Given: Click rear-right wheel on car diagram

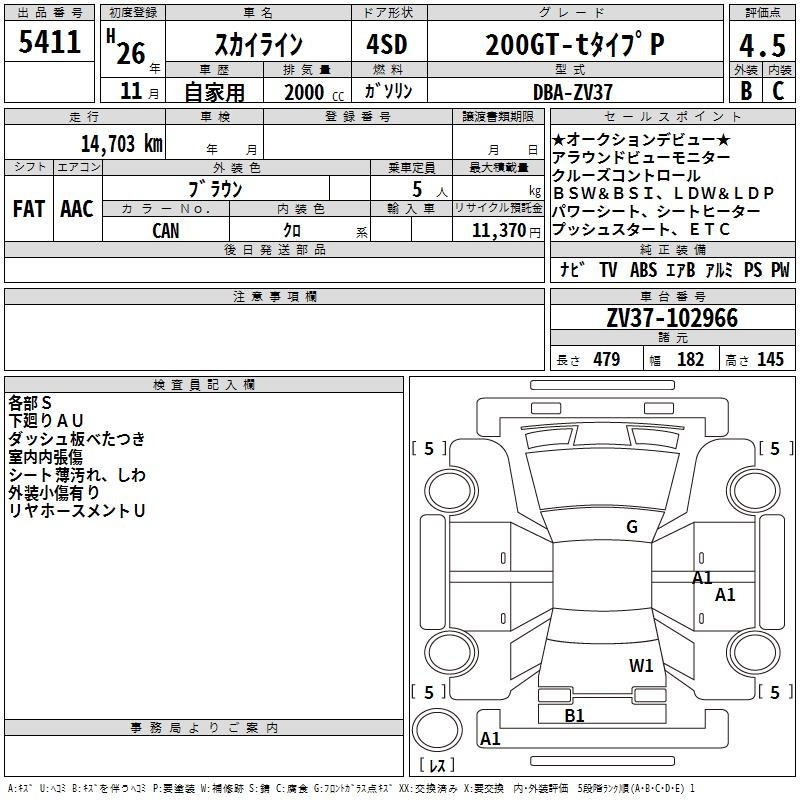Looking at the screenshot, I should click(x=754, y=652).
